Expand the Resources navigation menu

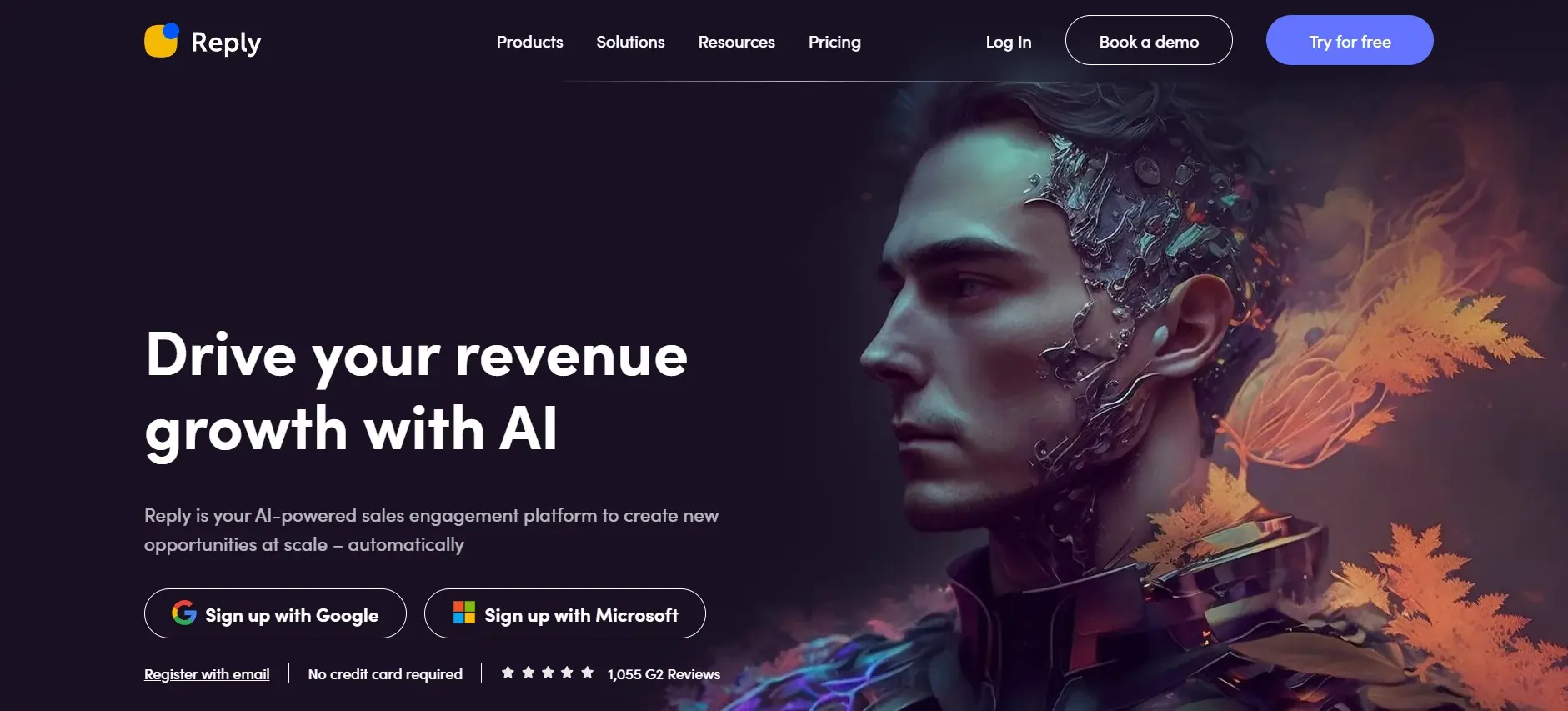coord(736,42)
